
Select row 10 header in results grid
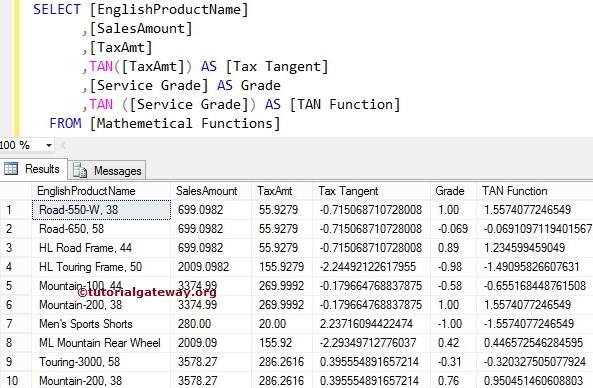[16, 380]
